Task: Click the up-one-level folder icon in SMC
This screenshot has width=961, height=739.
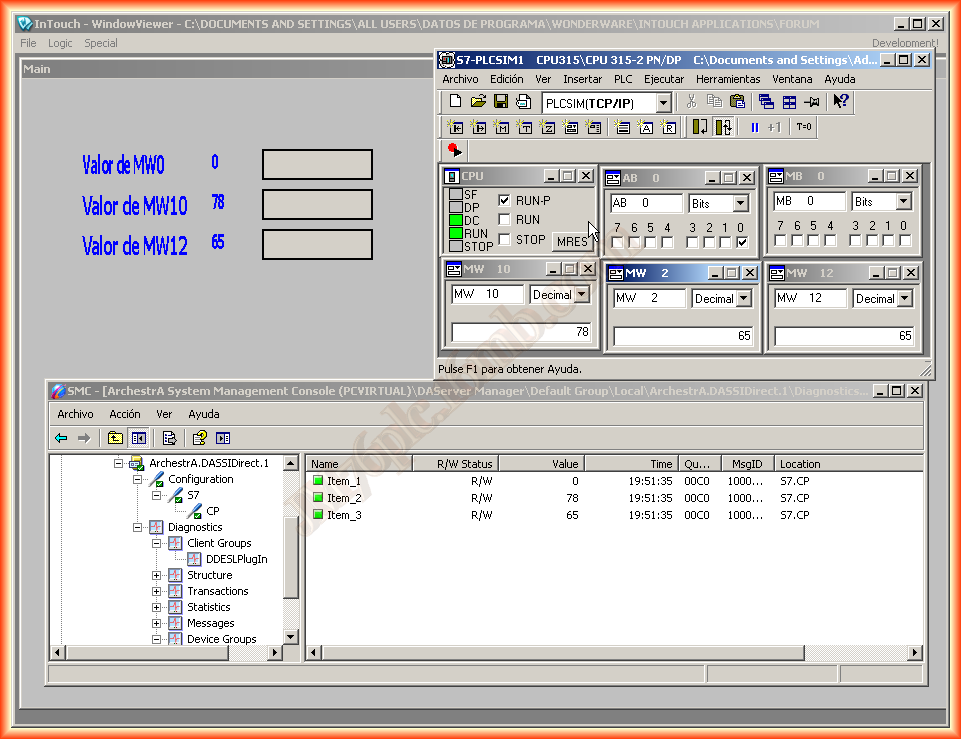Action: coord(115,438)
